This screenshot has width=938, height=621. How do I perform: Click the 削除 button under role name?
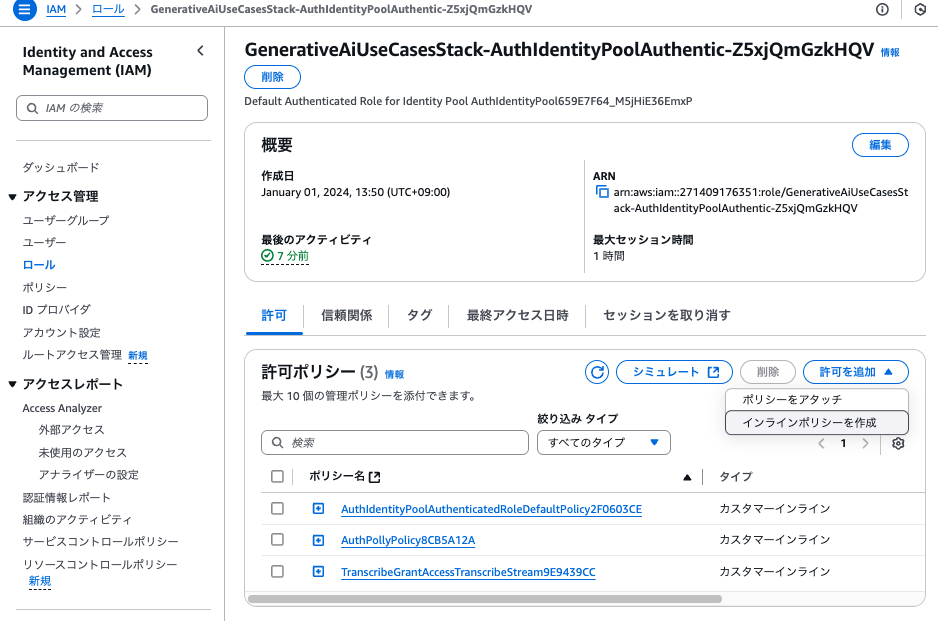click(x=272, y=77)
